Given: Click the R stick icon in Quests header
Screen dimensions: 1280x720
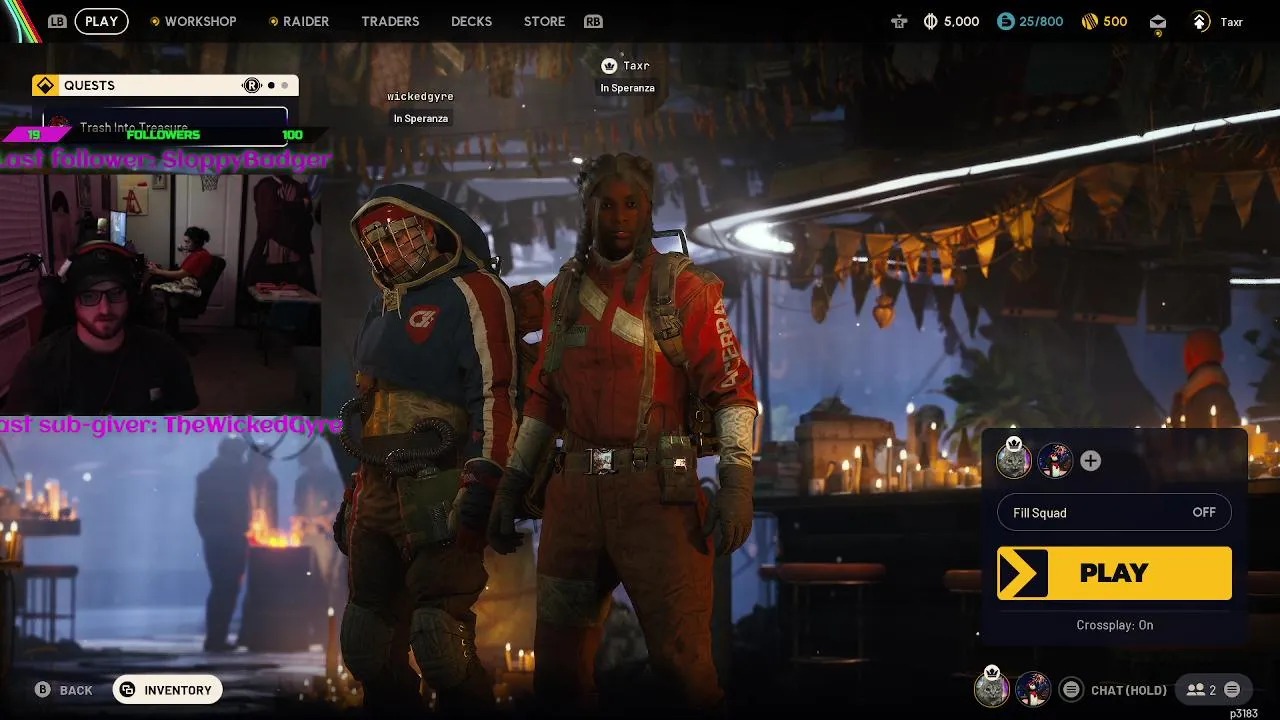Looking at the screenshot, I should coord(252,85).
